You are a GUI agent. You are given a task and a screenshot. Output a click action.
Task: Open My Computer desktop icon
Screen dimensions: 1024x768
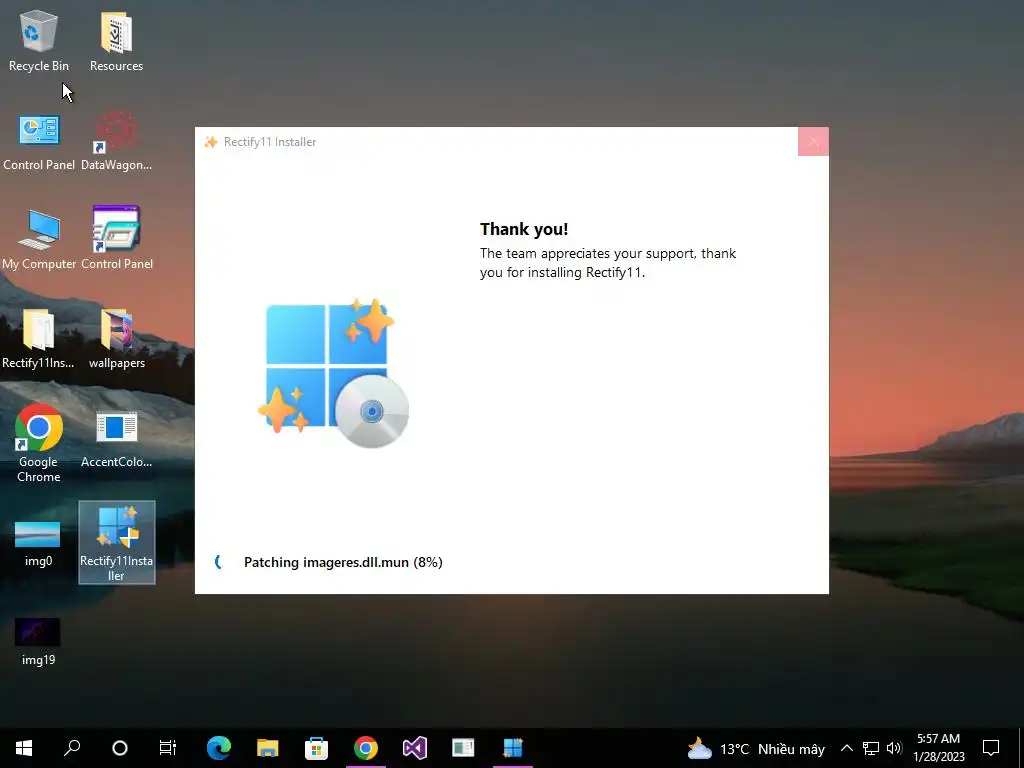pyautogui.click(x=39, y=239)
